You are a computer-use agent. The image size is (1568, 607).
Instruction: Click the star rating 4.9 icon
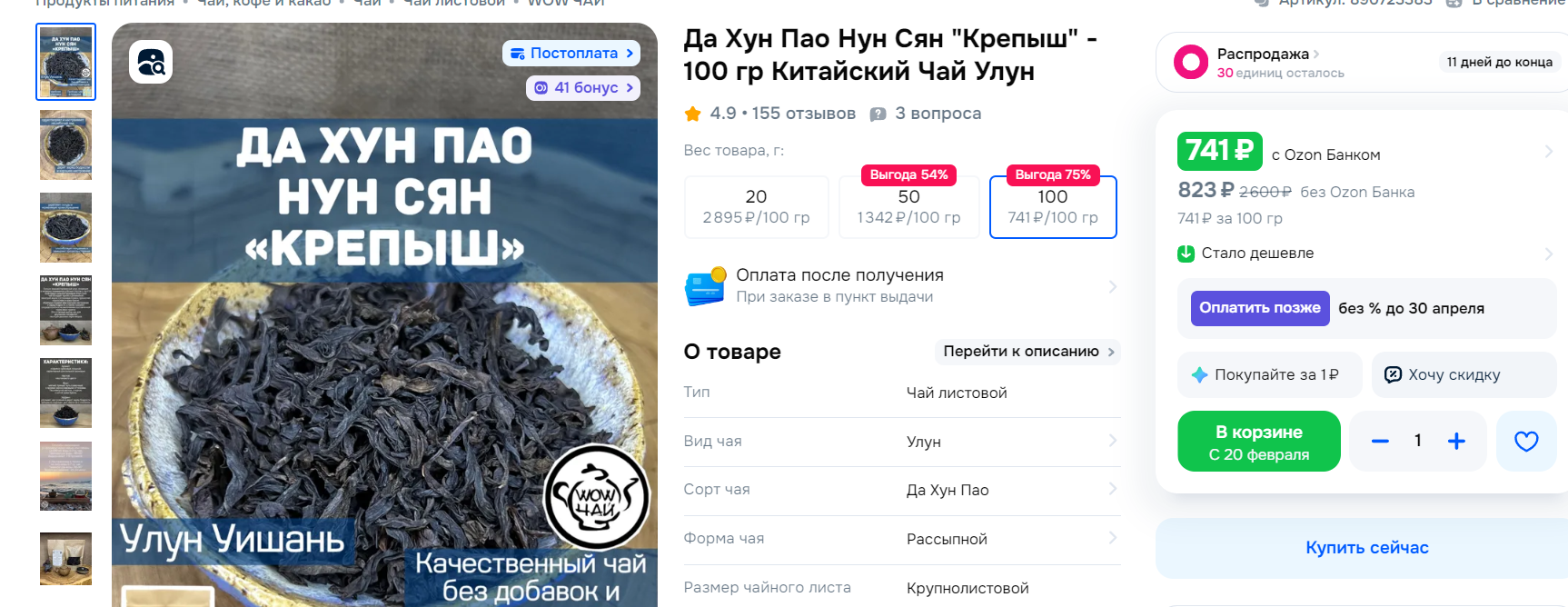[692, 114]
